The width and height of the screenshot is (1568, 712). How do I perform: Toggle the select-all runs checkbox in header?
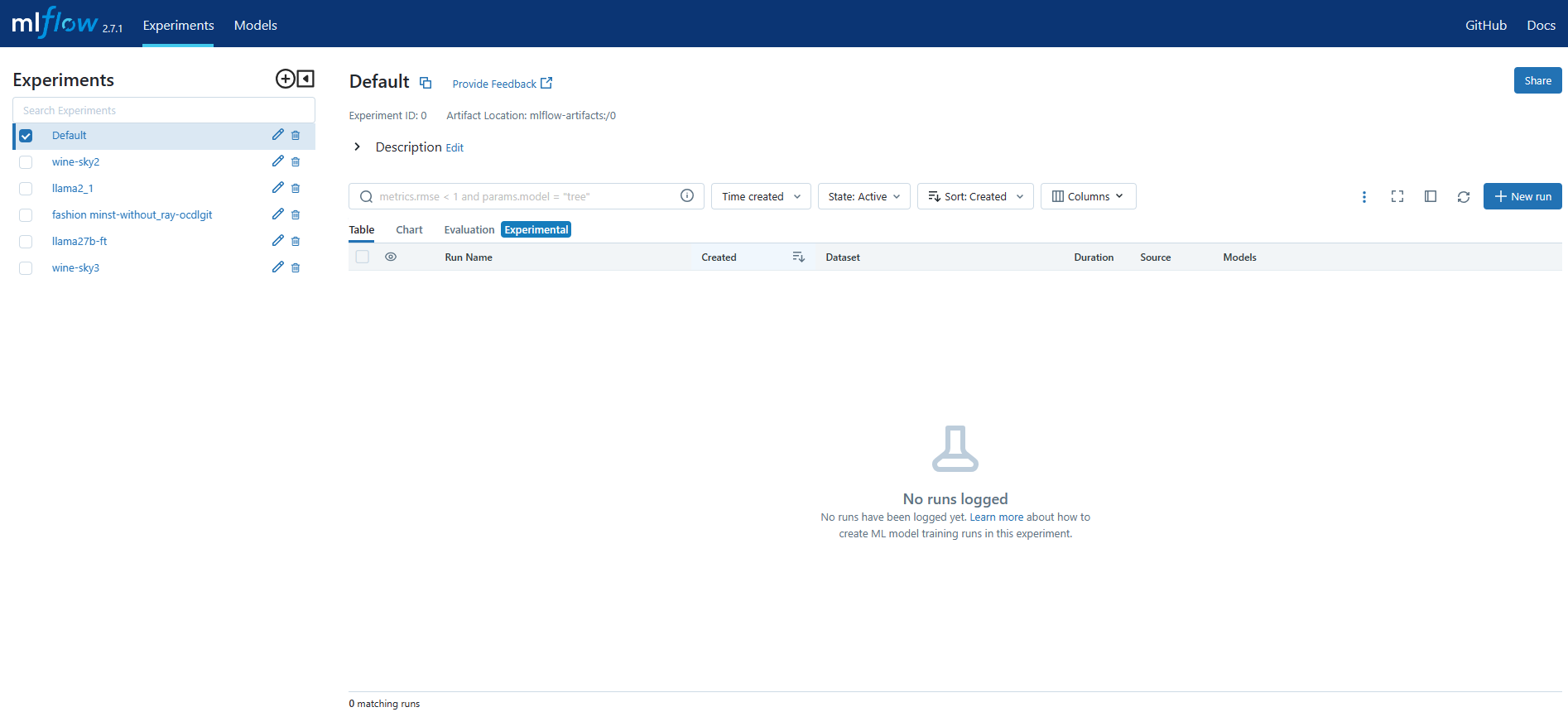(x=362, y=257)
